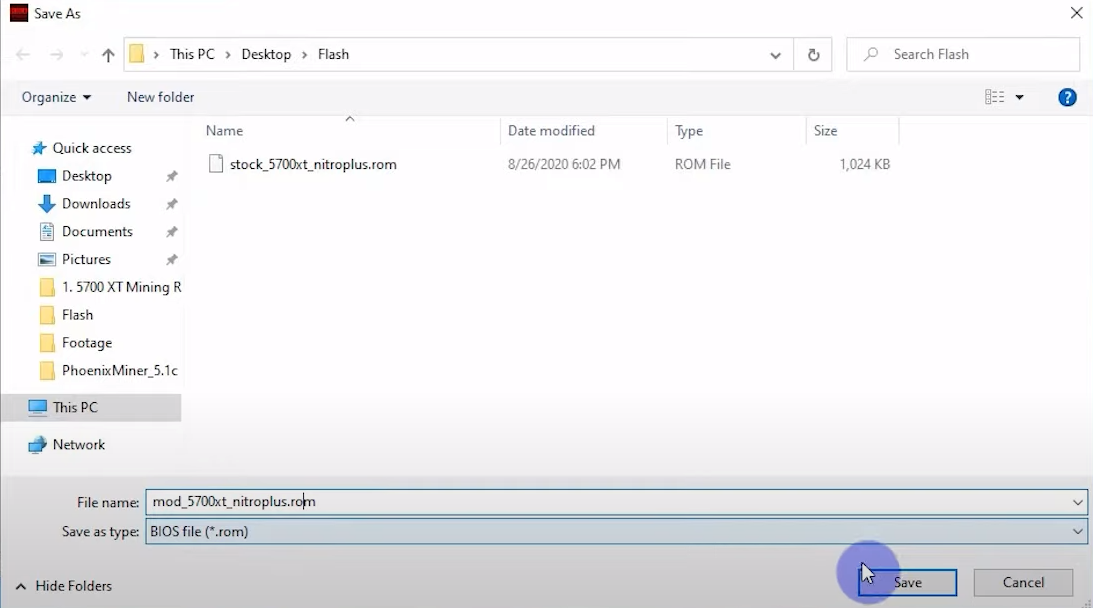Open Downloads in Quick access
Image resolution: width=1093 pixels, height=608 pixels.
coord(96,203)
